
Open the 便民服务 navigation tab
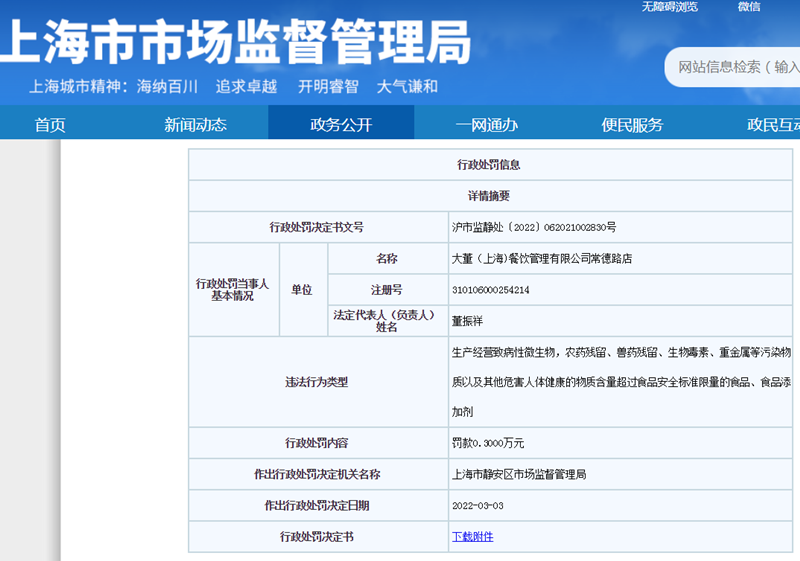pos(632,124)
